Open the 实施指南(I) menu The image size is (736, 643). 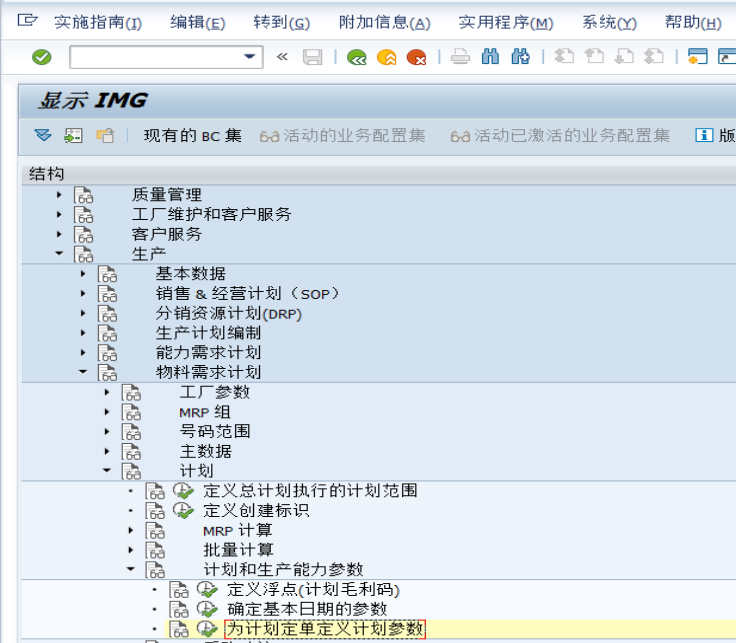(98, 22)
